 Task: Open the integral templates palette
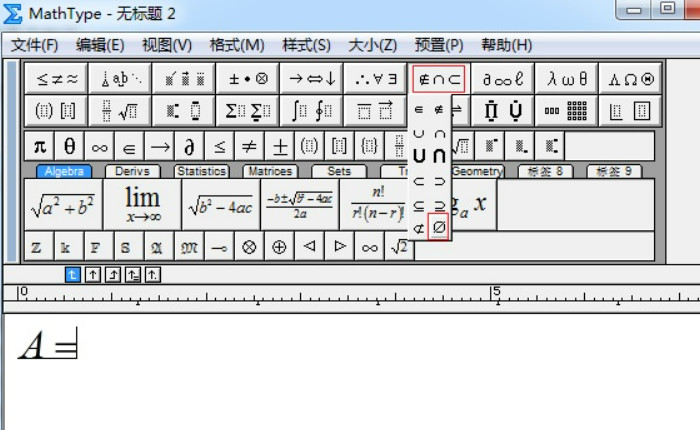coord(312,110)
